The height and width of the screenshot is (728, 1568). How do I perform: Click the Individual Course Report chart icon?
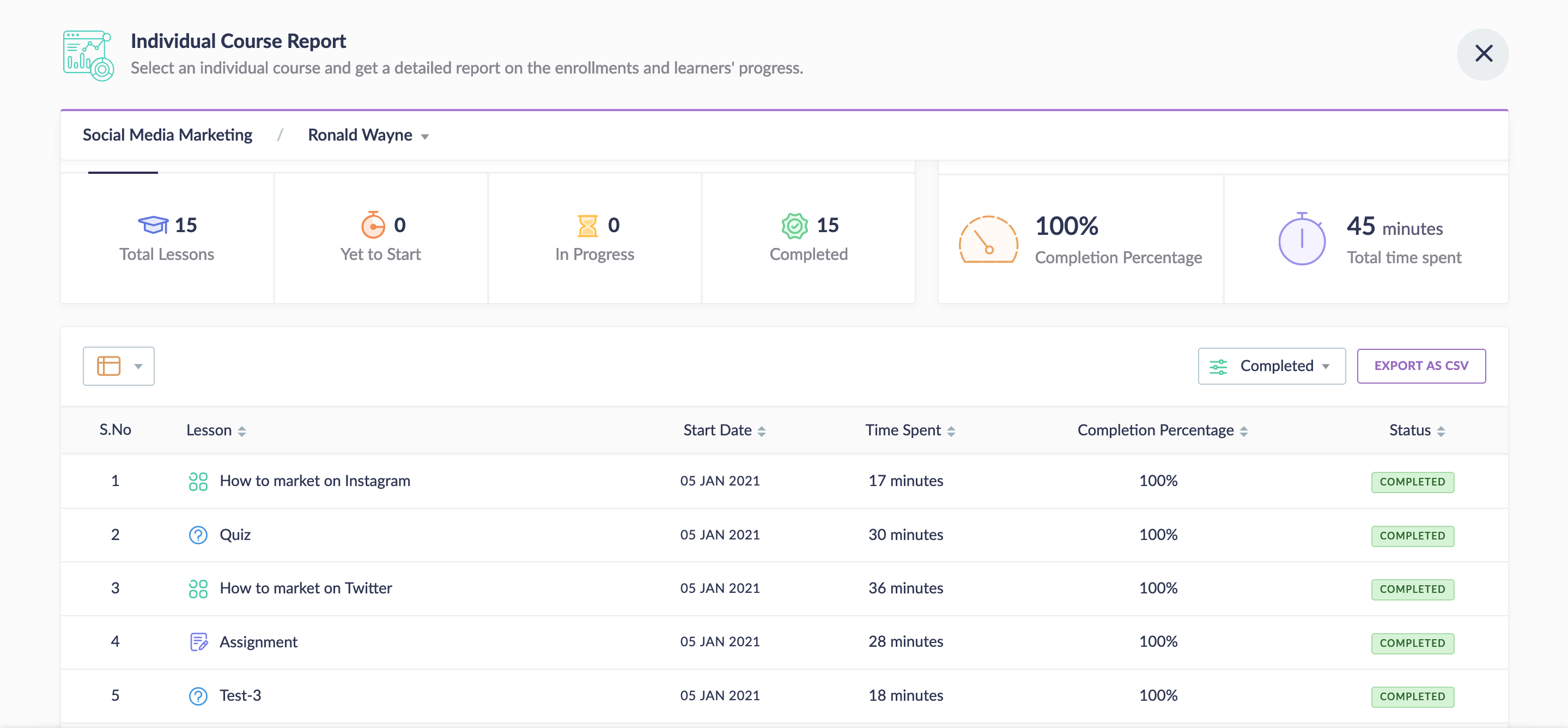click(x=88, y=55)
